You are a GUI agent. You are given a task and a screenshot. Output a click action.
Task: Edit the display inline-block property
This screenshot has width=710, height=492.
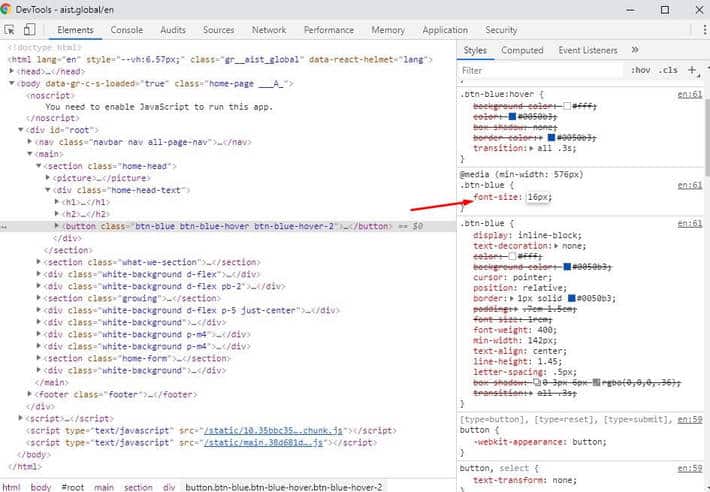pos(528,235)
